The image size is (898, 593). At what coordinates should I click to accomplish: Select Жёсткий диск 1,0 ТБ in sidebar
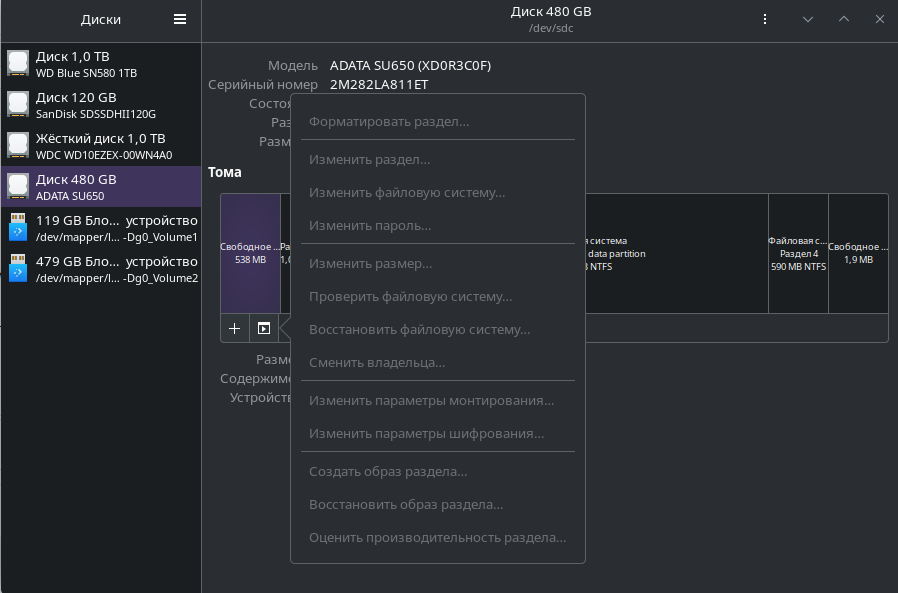click(x=101, y=146)
